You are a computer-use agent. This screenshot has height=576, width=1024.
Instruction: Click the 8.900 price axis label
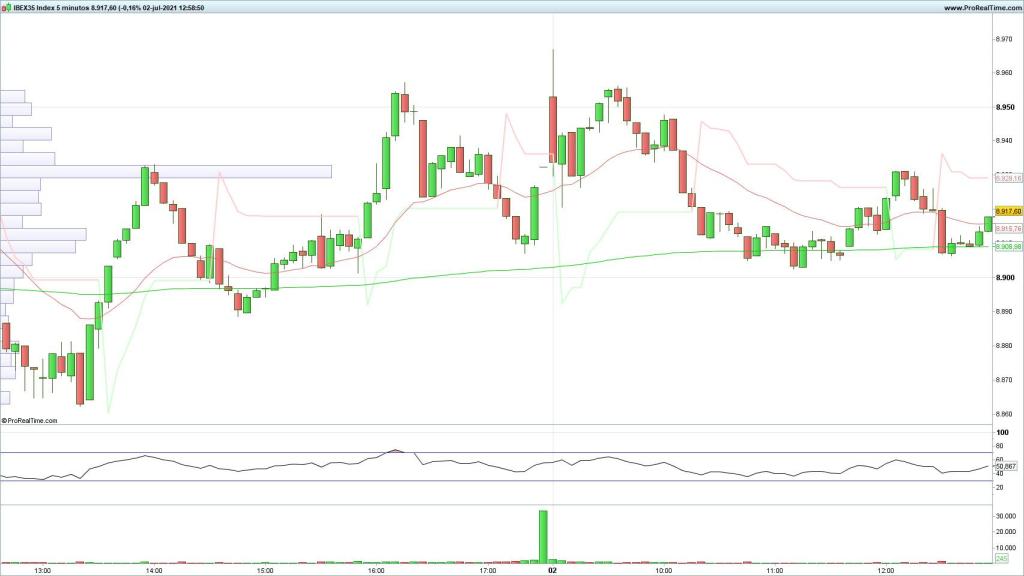click(1004, 278)
